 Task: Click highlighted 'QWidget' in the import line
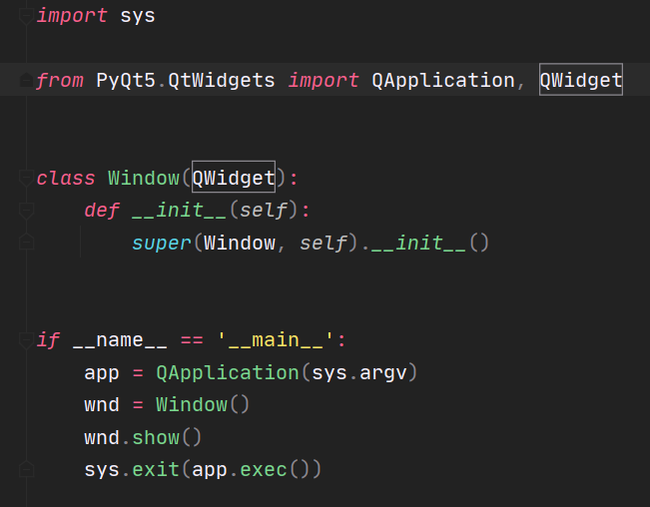(581, 80)
